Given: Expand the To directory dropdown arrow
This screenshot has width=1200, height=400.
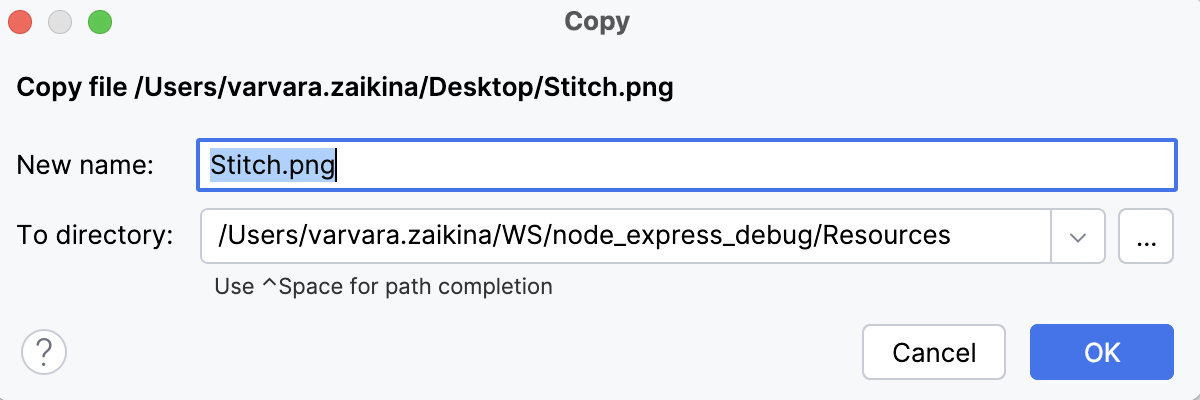Looking at the screenshot, I should pos(1077,237).
